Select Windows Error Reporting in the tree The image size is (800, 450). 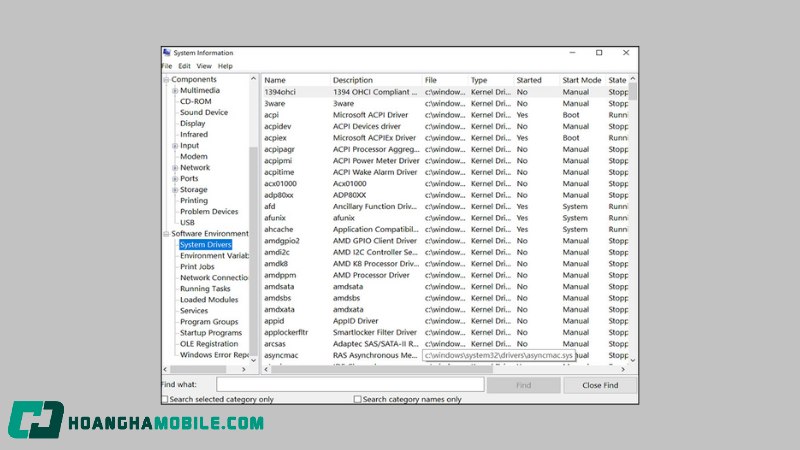(x=214, y=355)
